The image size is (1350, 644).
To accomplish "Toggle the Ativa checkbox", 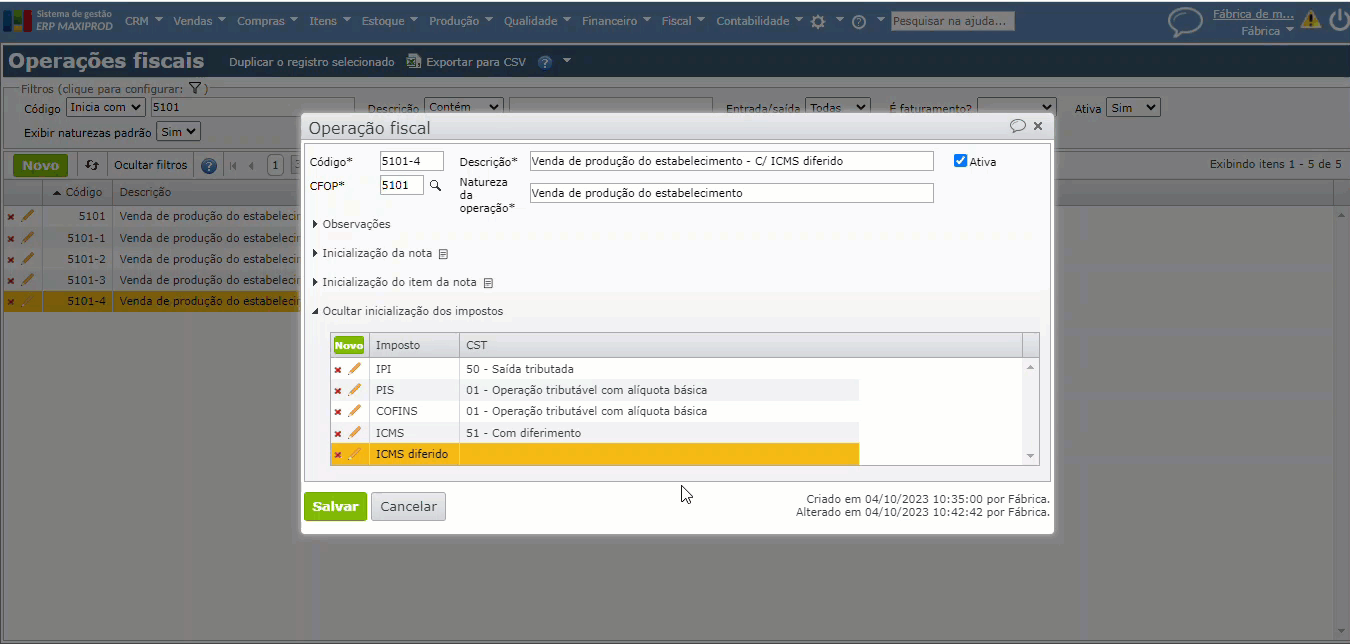I will click(x=960, y=161).
